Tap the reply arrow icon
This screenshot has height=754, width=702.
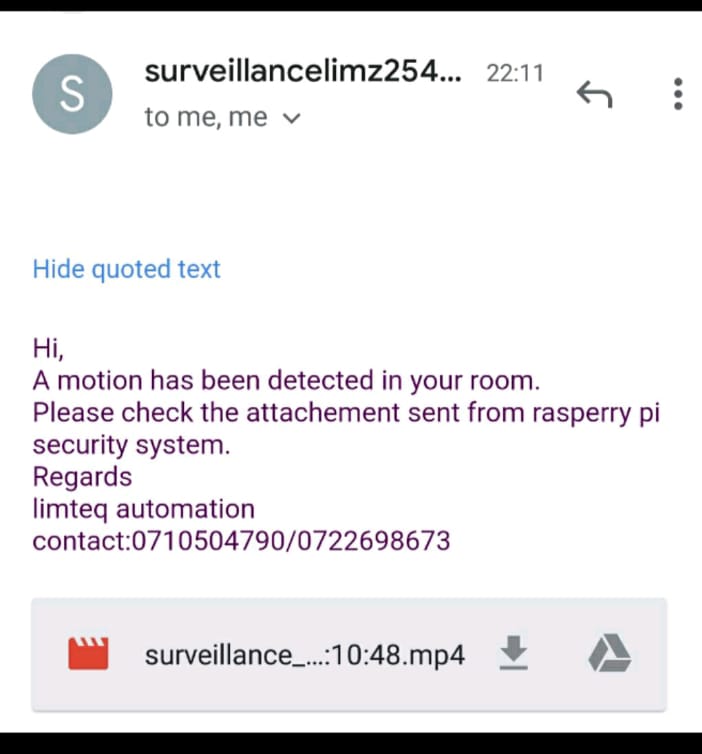pyautogui.click(x=594, y=94)
